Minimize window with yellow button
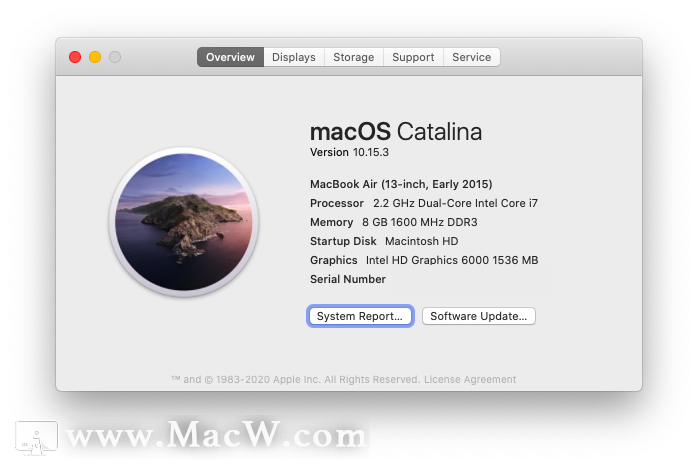This screenshot has width=698, height=465. click(95, 57)
